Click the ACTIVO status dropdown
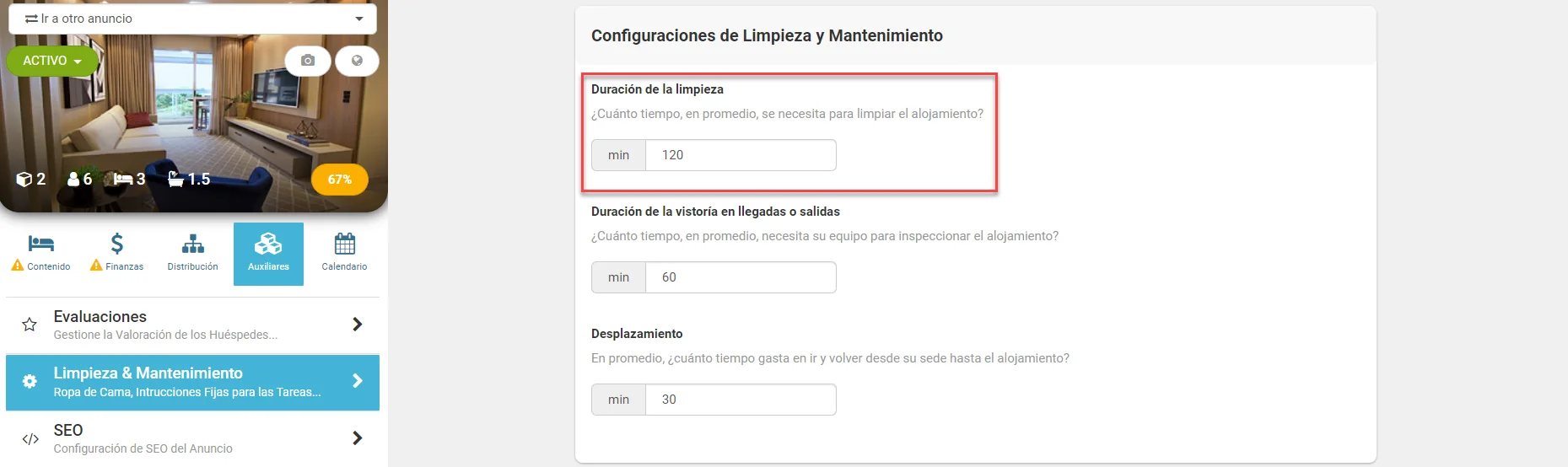Viewport: 1568px width, 467px height. pos(52,61)
